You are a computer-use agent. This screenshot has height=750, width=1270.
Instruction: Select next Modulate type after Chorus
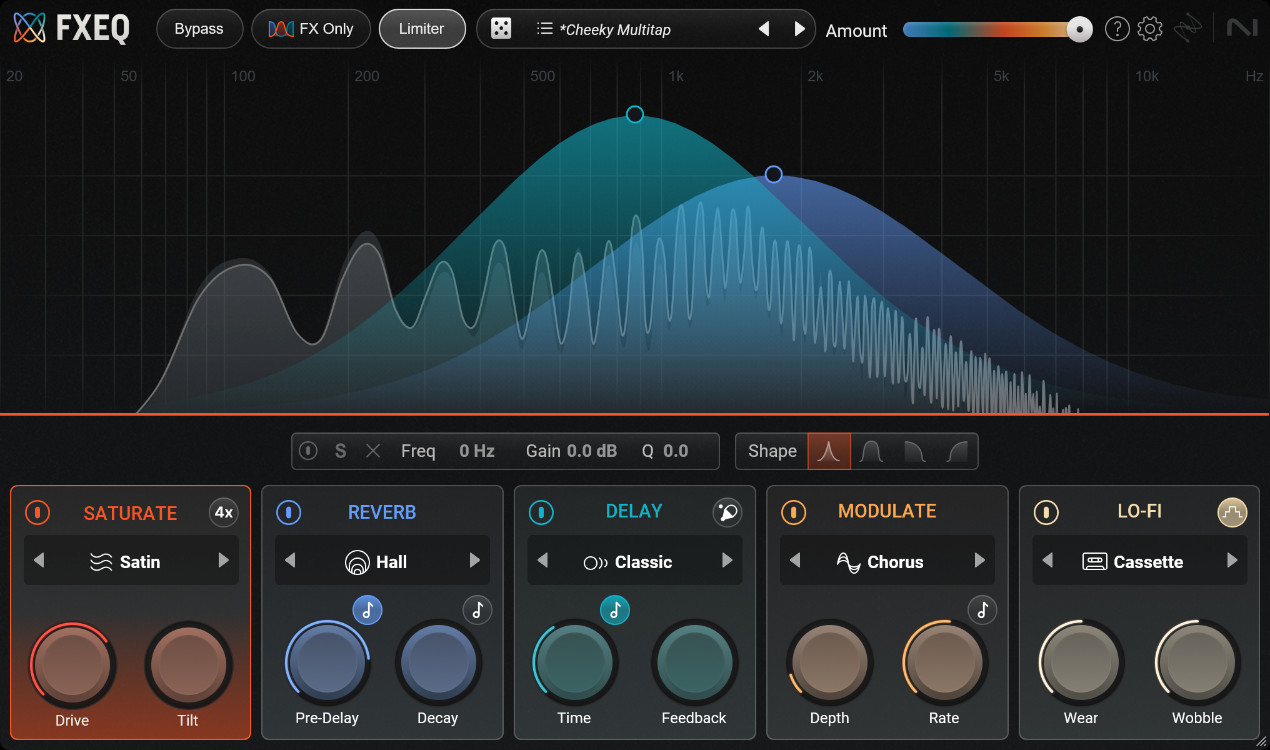tap(979, 561)
